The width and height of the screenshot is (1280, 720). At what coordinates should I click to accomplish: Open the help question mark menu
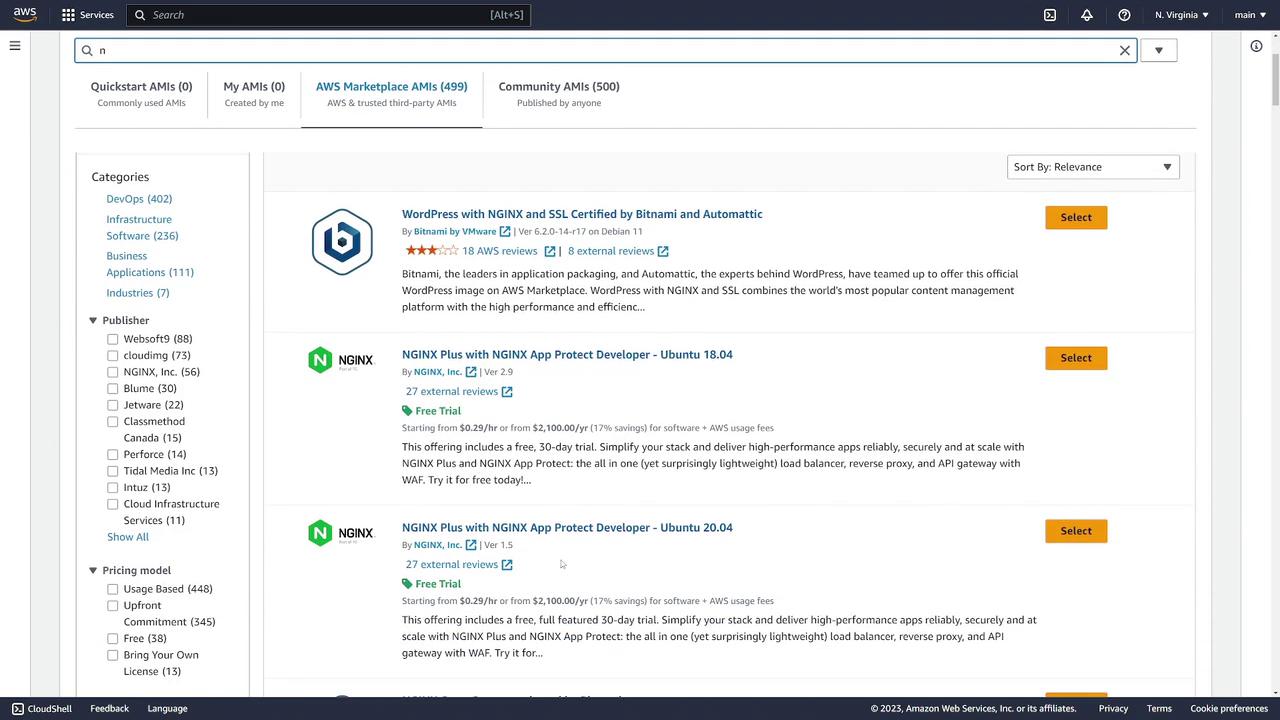[x=1124, y=15]
